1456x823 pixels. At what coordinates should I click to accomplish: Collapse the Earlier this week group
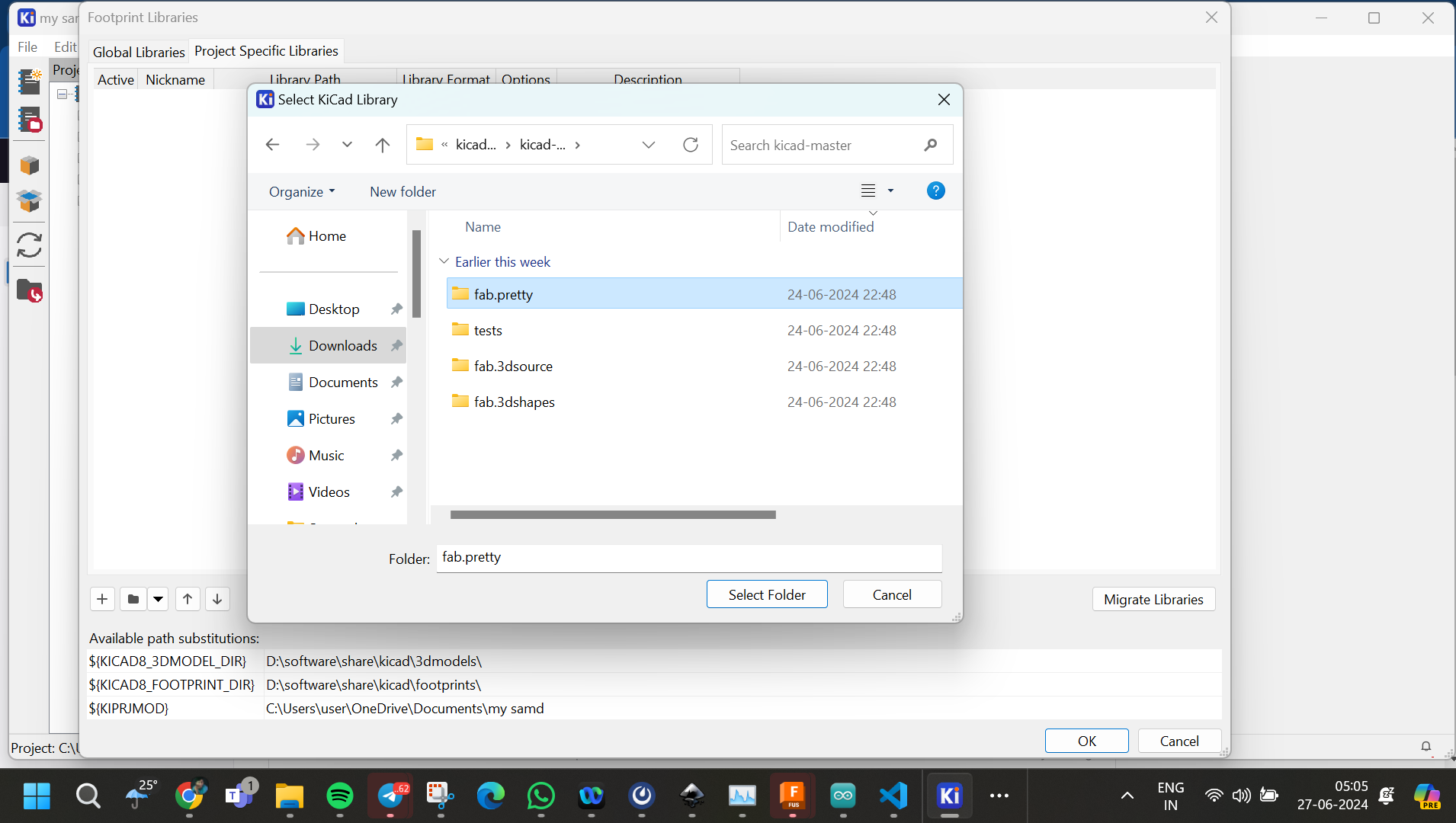(444, 261)
